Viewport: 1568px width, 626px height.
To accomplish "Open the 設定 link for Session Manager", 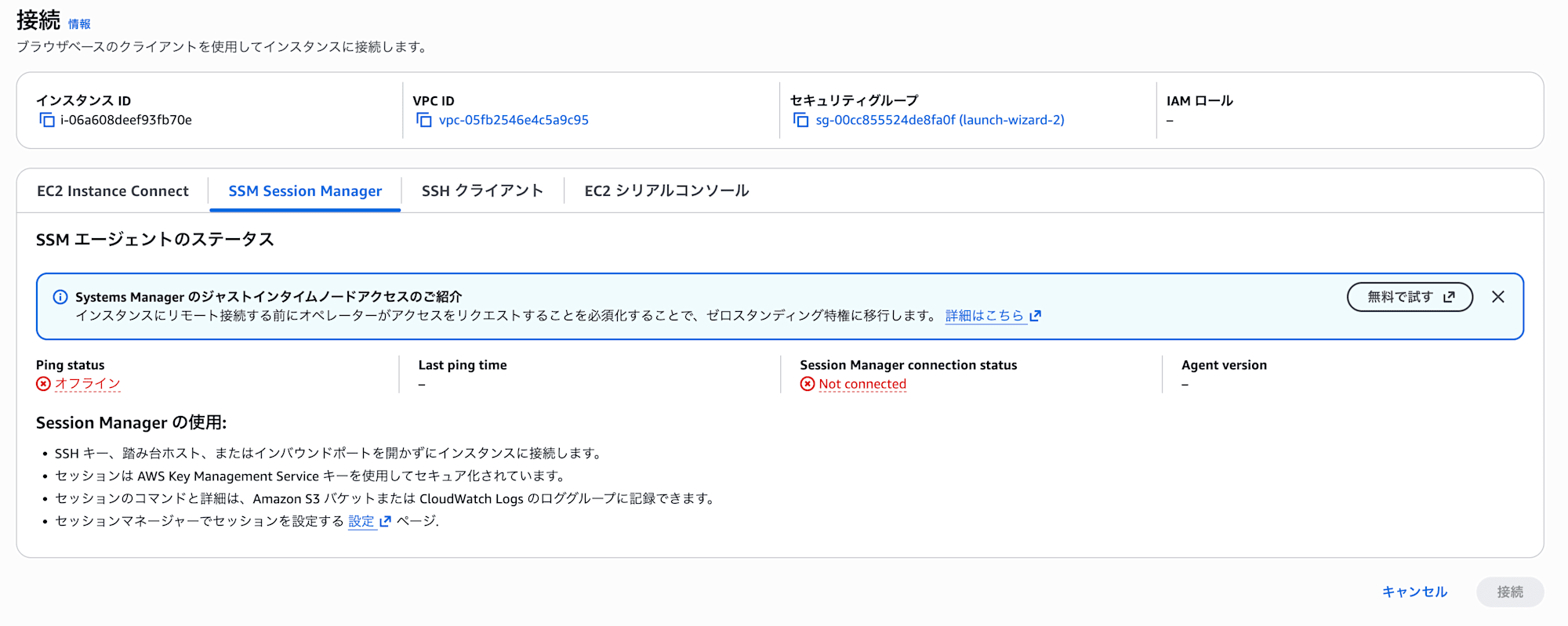I will pos(361,522).
